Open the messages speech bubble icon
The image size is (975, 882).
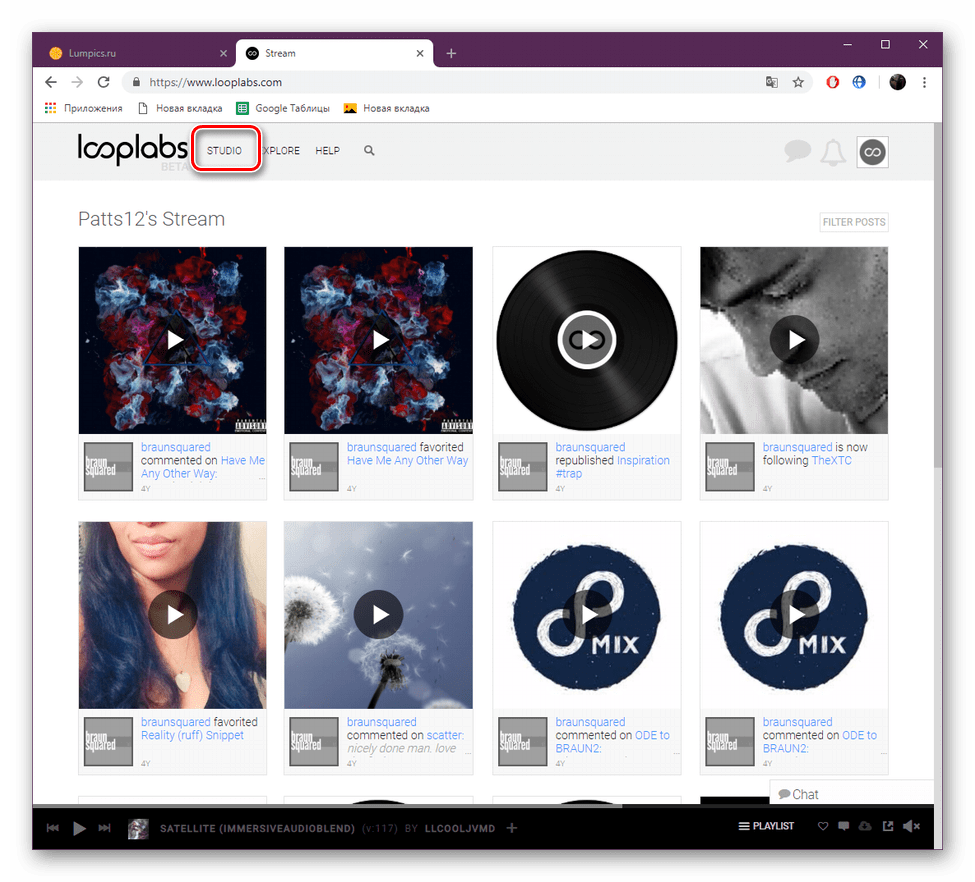(797, 151)
